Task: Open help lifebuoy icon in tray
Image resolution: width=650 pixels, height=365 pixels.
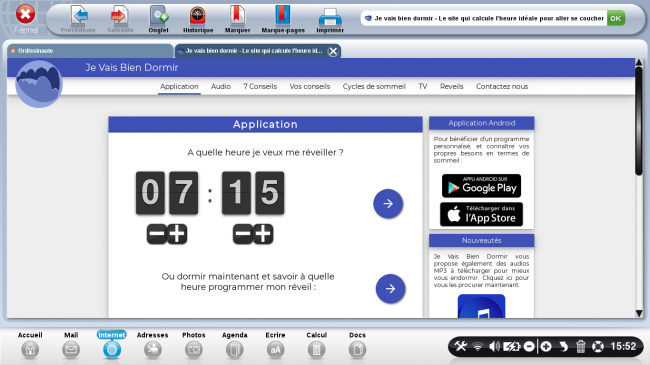Action: [x=598, y=346]
